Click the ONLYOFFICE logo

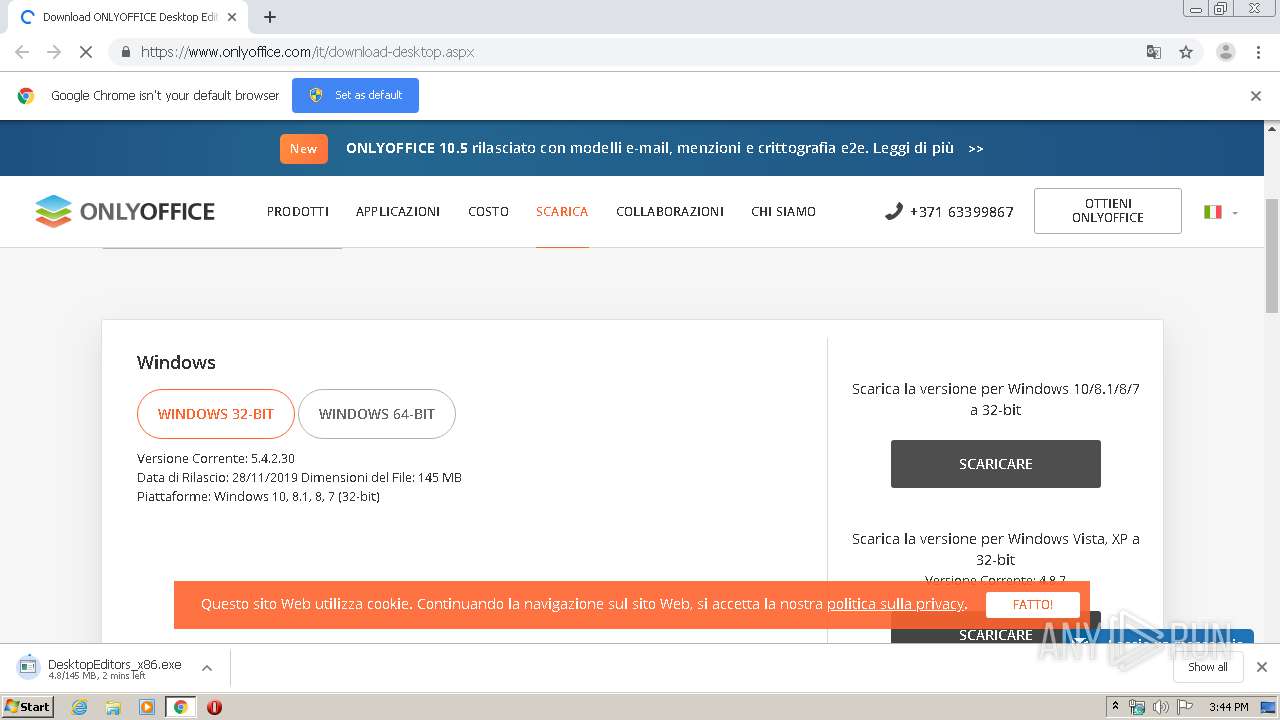click(125, 211)
